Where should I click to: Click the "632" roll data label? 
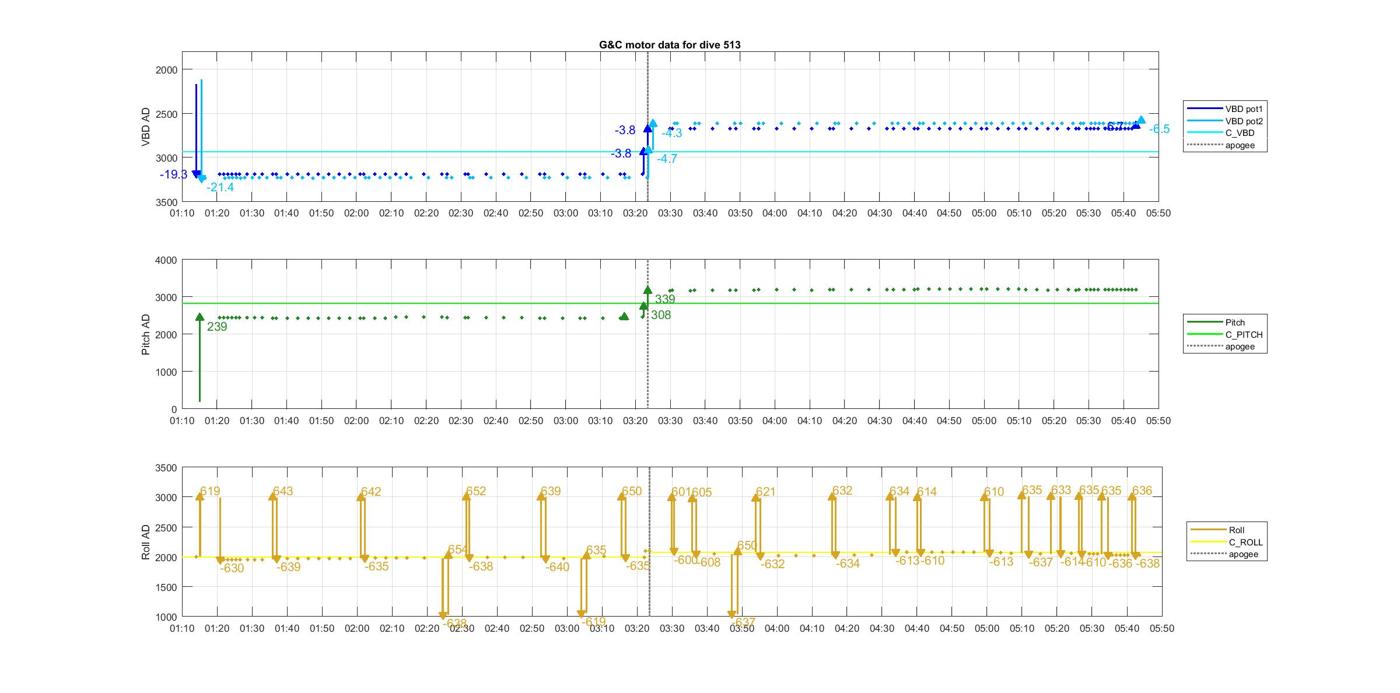(842, 490)
